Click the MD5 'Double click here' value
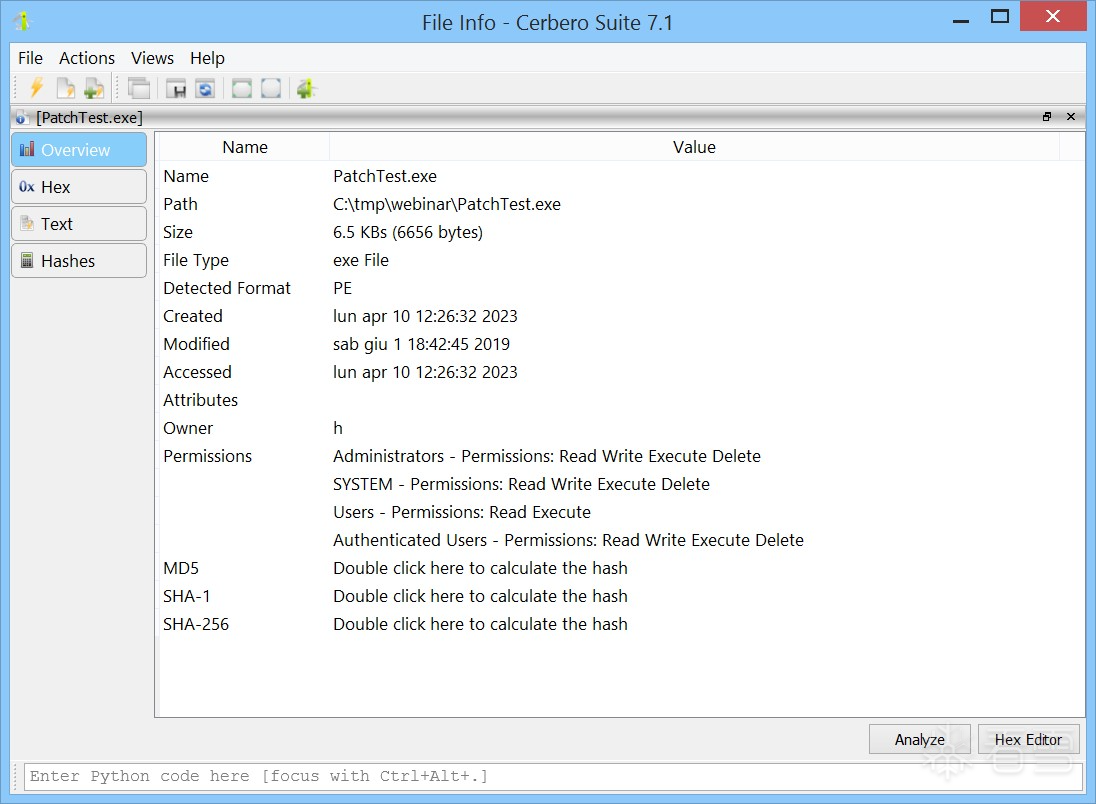 pos(480,568)
